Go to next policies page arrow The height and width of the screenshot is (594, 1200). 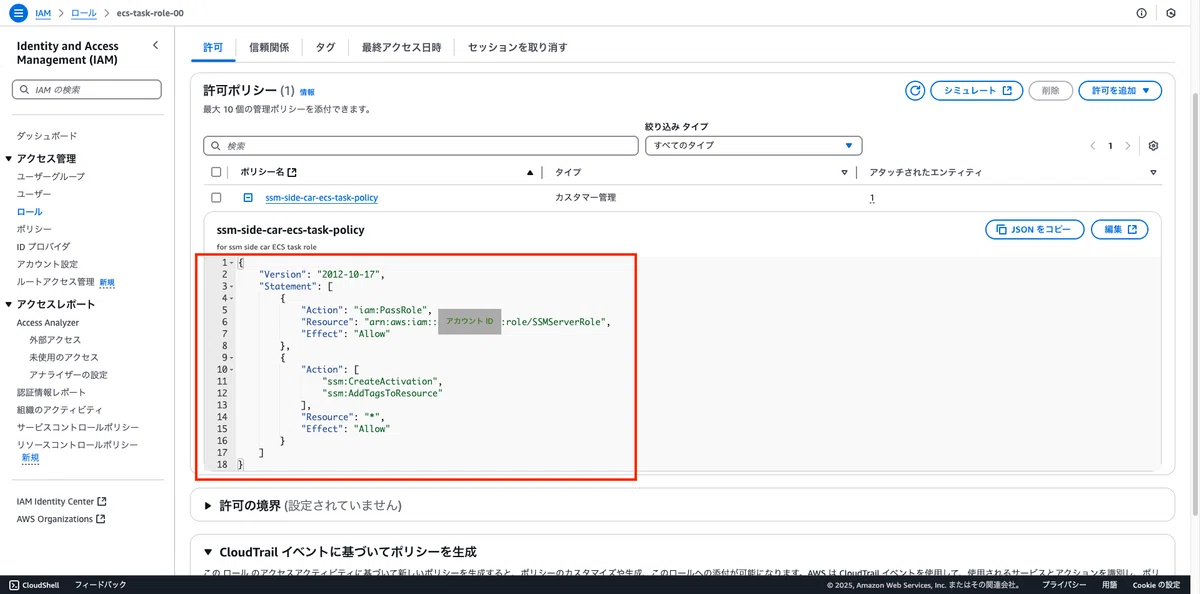[x=1128, y=146]
